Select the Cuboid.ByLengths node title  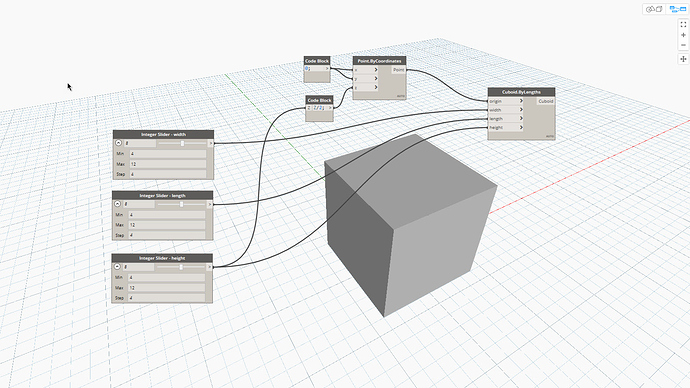pos(521,92)
